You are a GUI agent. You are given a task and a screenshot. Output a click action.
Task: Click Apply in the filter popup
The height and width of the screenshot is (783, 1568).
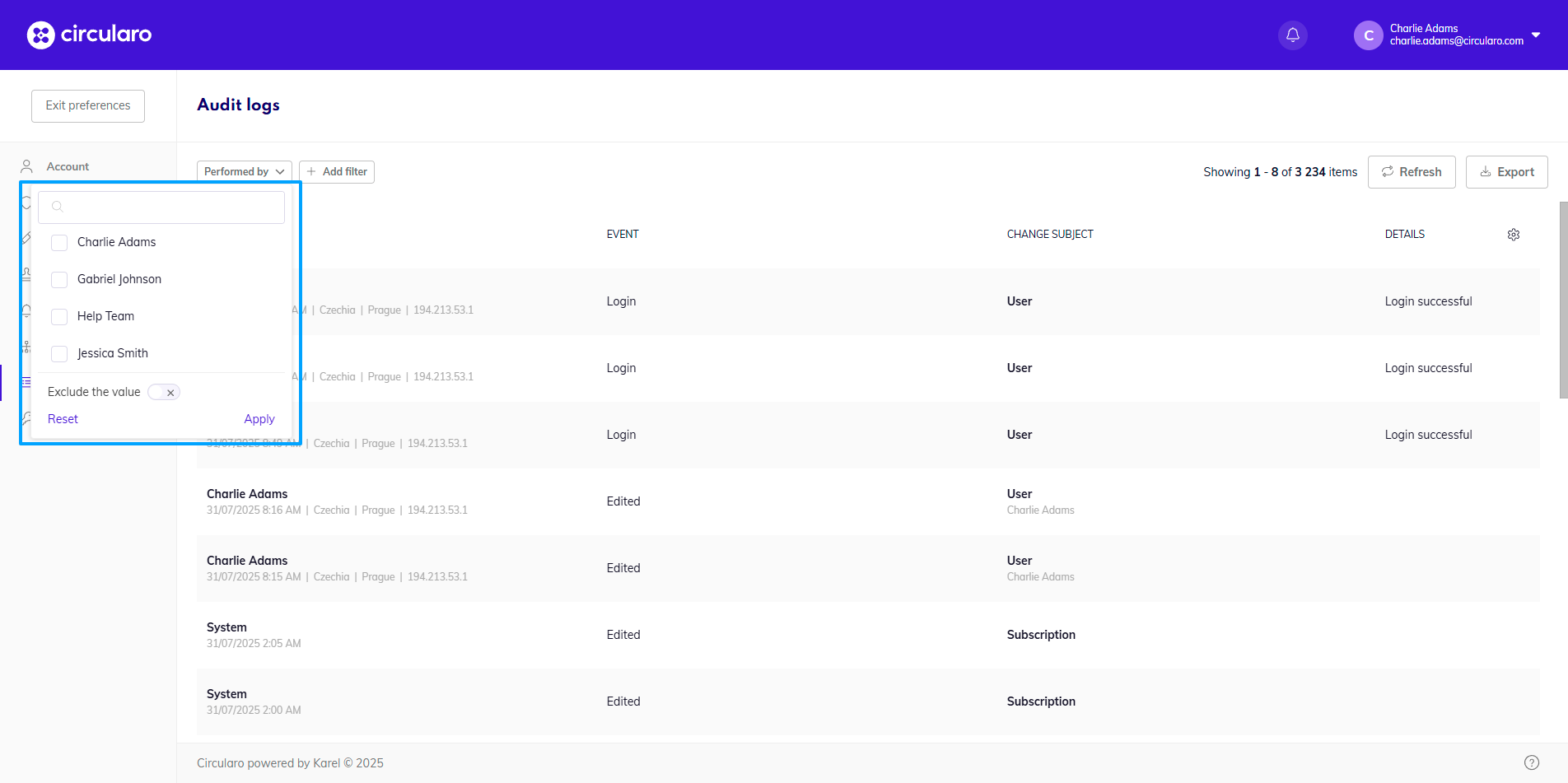click(259, 419)
